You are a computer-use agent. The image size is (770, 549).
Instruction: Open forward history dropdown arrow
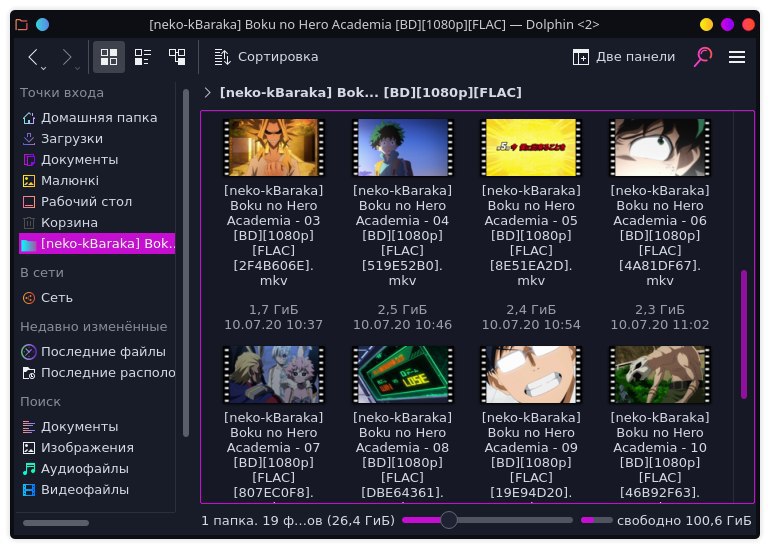(x=78, y=68)
